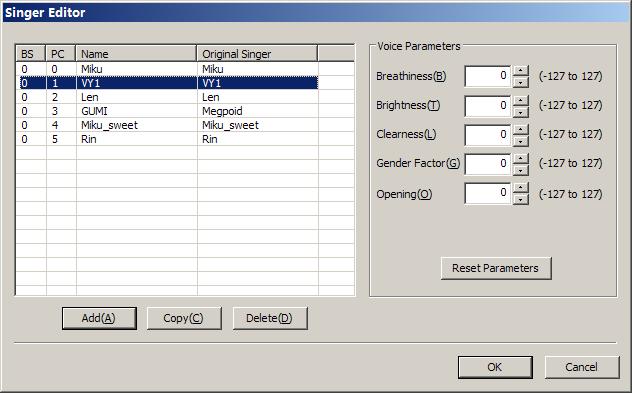Select the Rin name in the singer list
The height and width of the screenshot is (393, 632).
point(137,139)
